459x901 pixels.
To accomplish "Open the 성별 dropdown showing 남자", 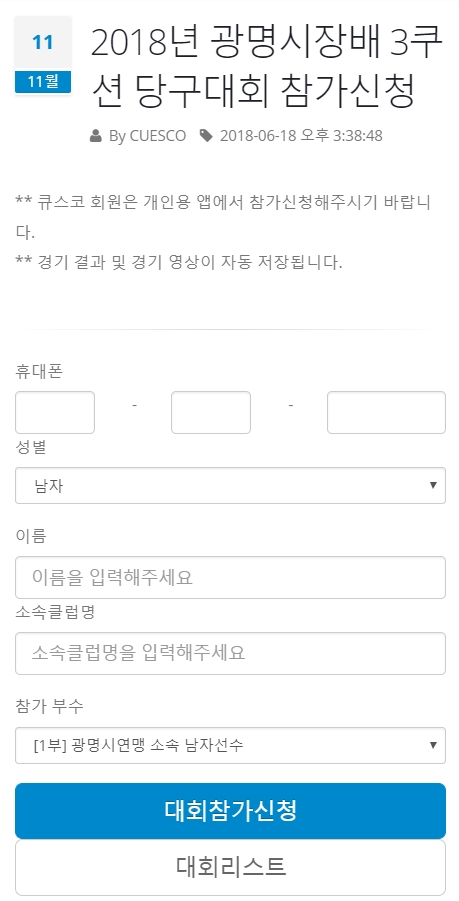I will tap(230, 486).
